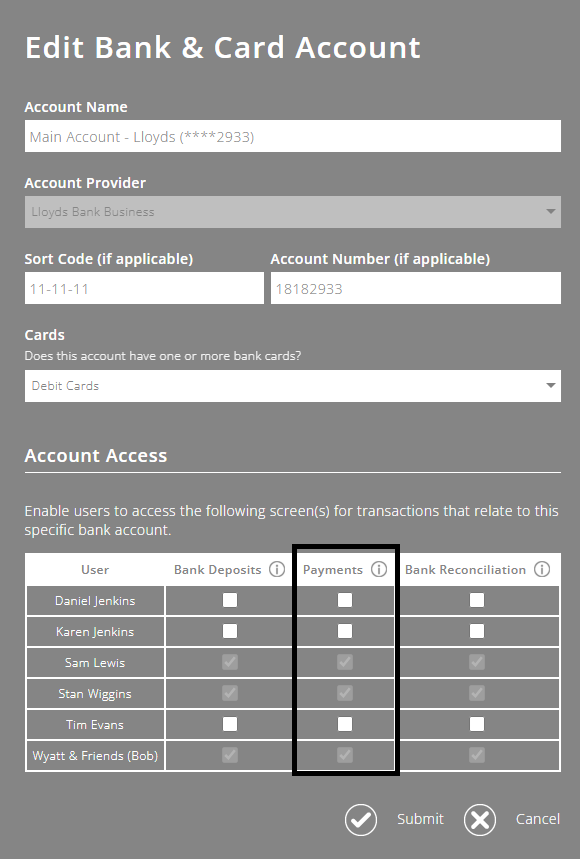Click the circled cross Cancel icon

[480, 819]
